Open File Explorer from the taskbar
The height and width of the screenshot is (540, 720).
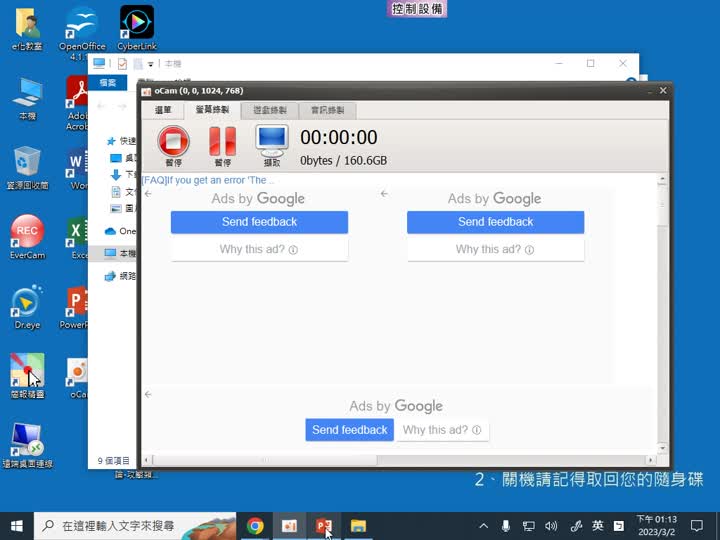coord(358,526)
